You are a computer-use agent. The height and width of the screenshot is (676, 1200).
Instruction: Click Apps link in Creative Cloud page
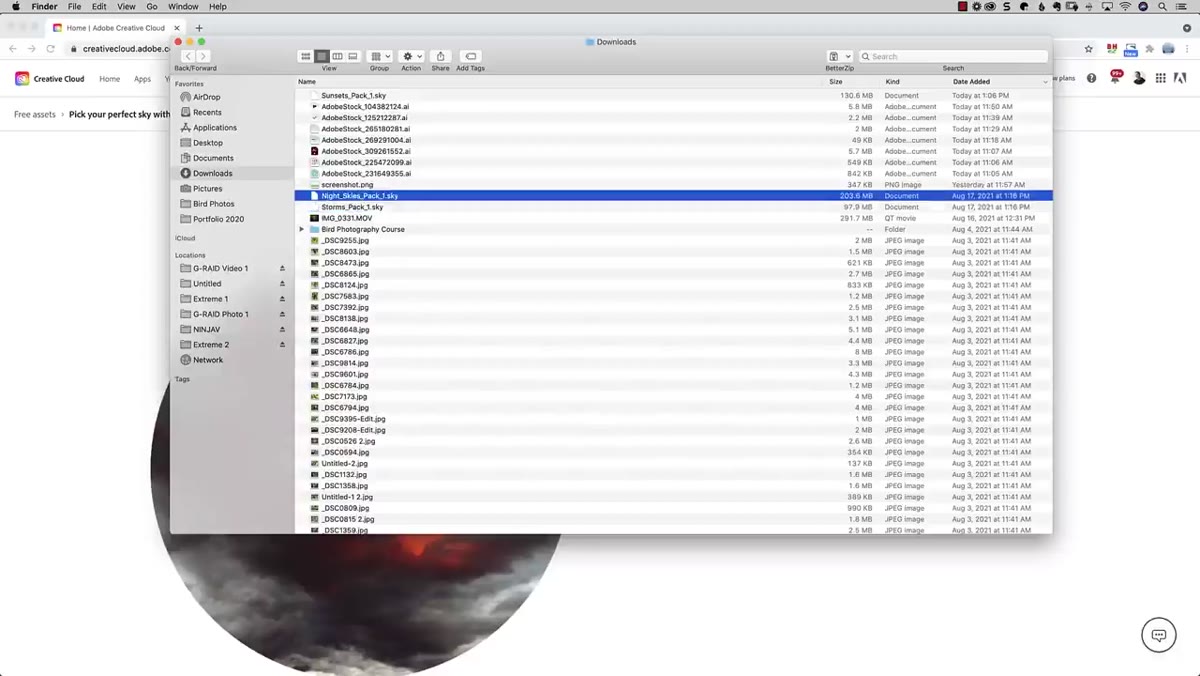click(143, 79)
